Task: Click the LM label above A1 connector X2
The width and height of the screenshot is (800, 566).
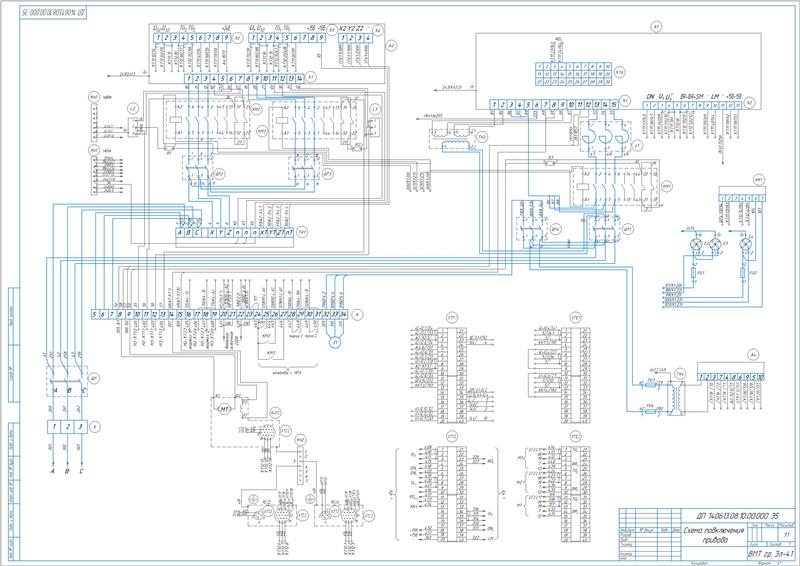Action: click(x=714, y=95)
